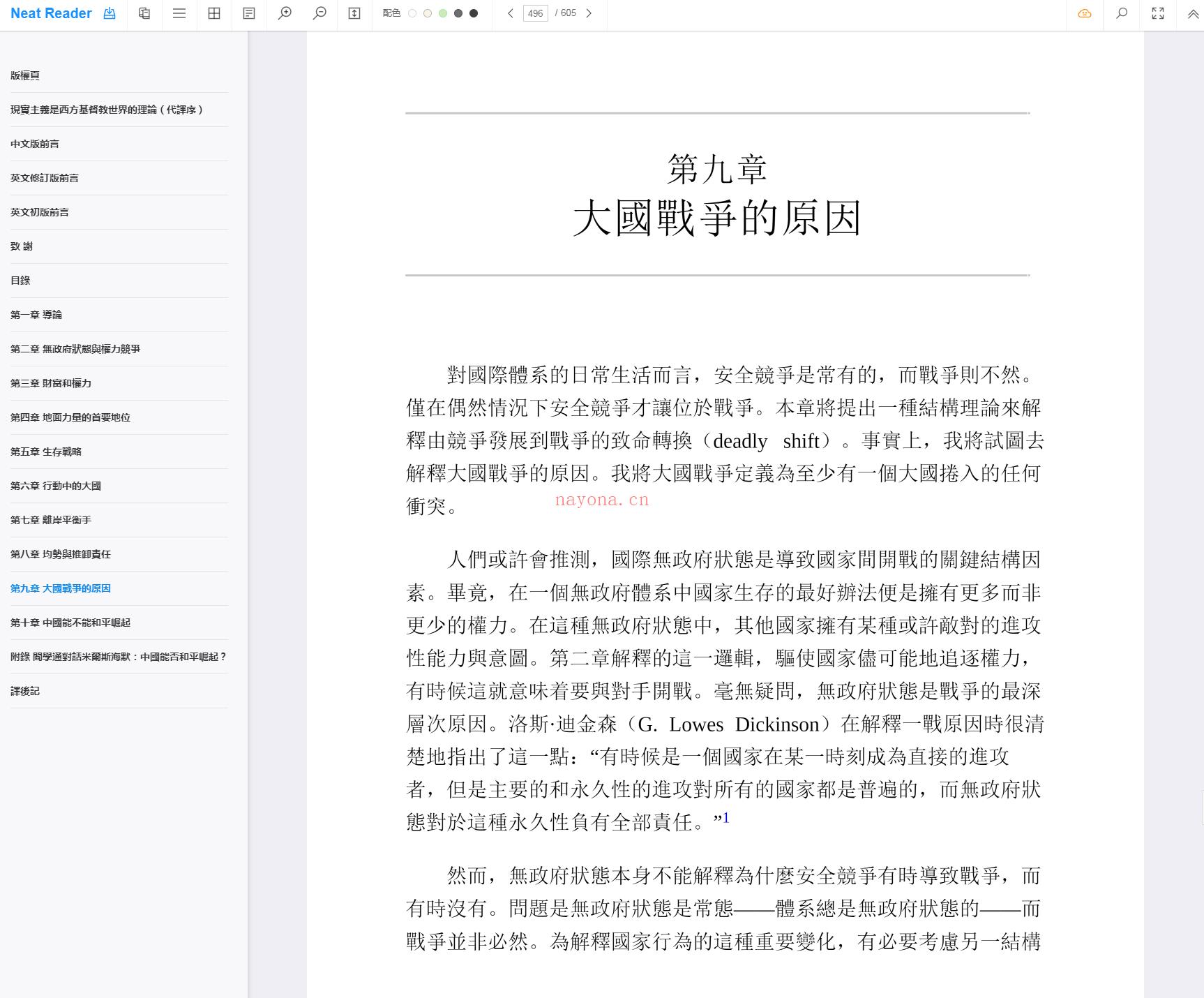Jump to 第十章 中國能不能和平崛起
The image size is (1204, 998).
click(70, 623)
